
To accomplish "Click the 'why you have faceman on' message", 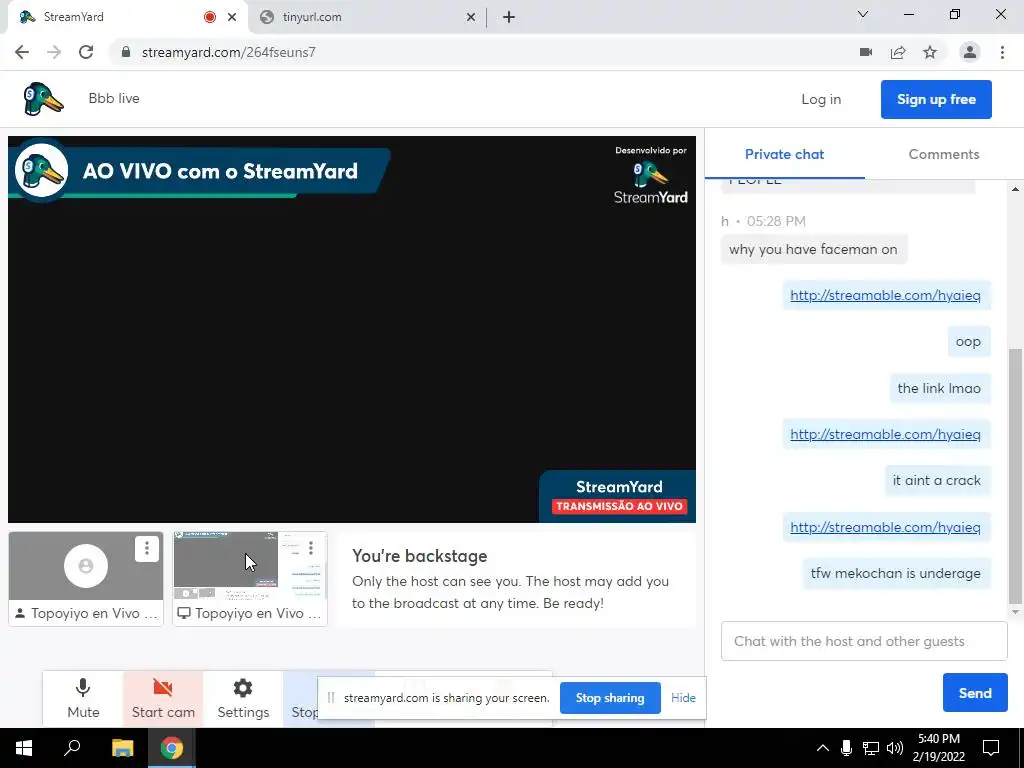I will pyautogui.click(x=813, y=249).
